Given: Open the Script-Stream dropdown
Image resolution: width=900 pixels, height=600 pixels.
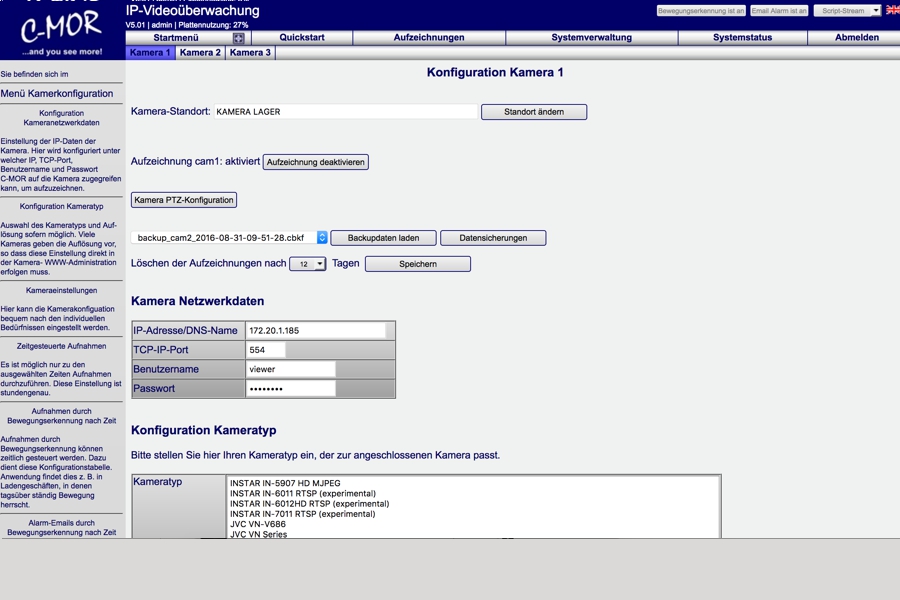Looking at the screenshot, I should (x=847, y=11).
